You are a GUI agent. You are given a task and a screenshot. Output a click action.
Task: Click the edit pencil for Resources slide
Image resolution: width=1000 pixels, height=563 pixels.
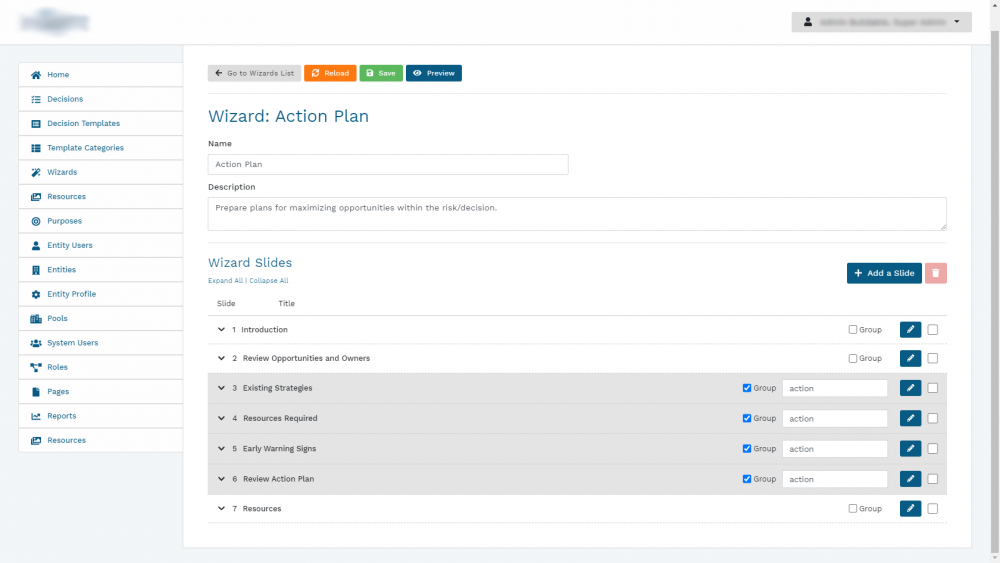(910, 509)
